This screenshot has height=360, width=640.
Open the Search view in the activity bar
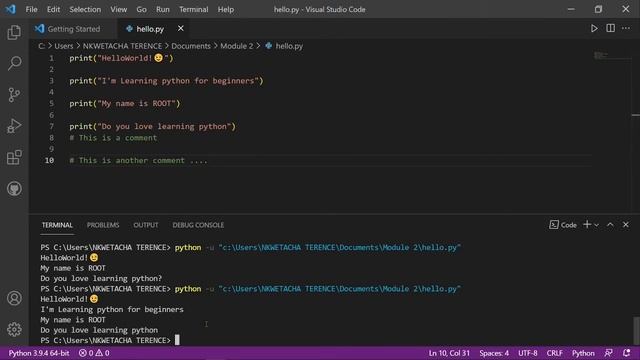[14, 63]
